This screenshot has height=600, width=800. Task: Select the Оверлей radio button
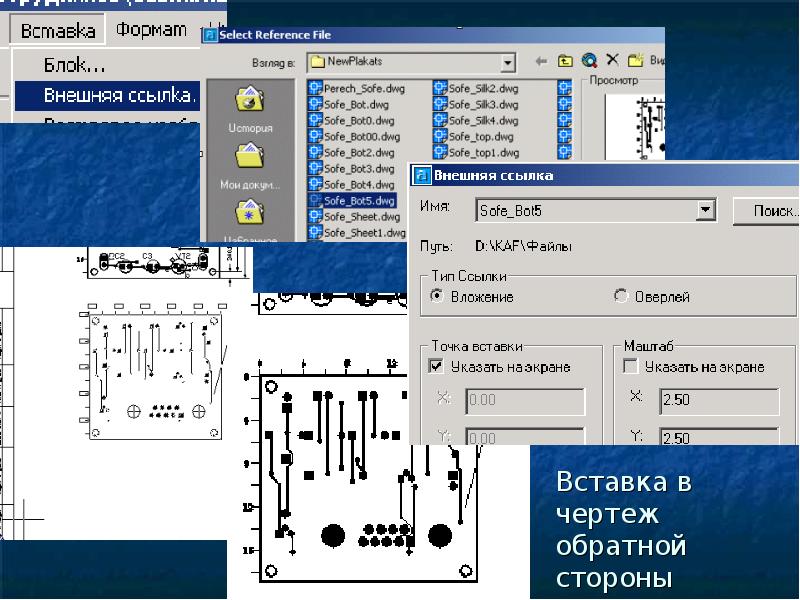coord(621,296)
